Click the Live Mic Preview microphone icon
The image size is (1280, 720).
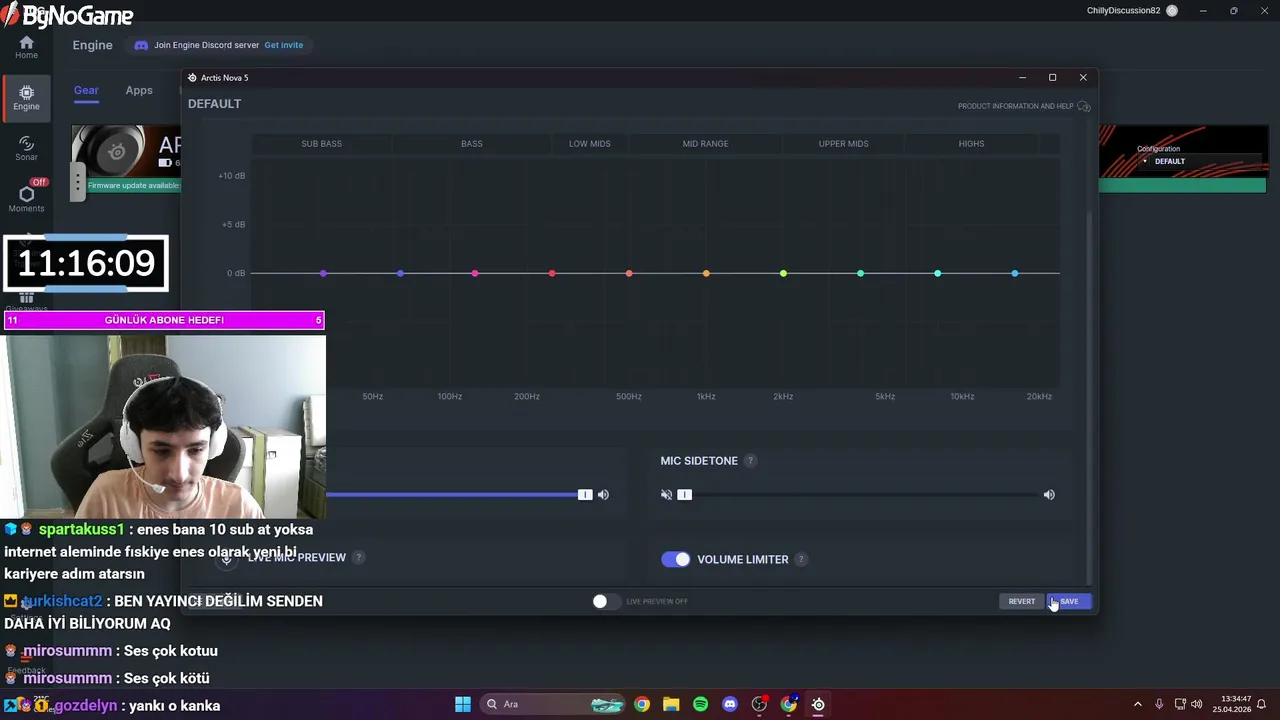click(x=227, y=558)
